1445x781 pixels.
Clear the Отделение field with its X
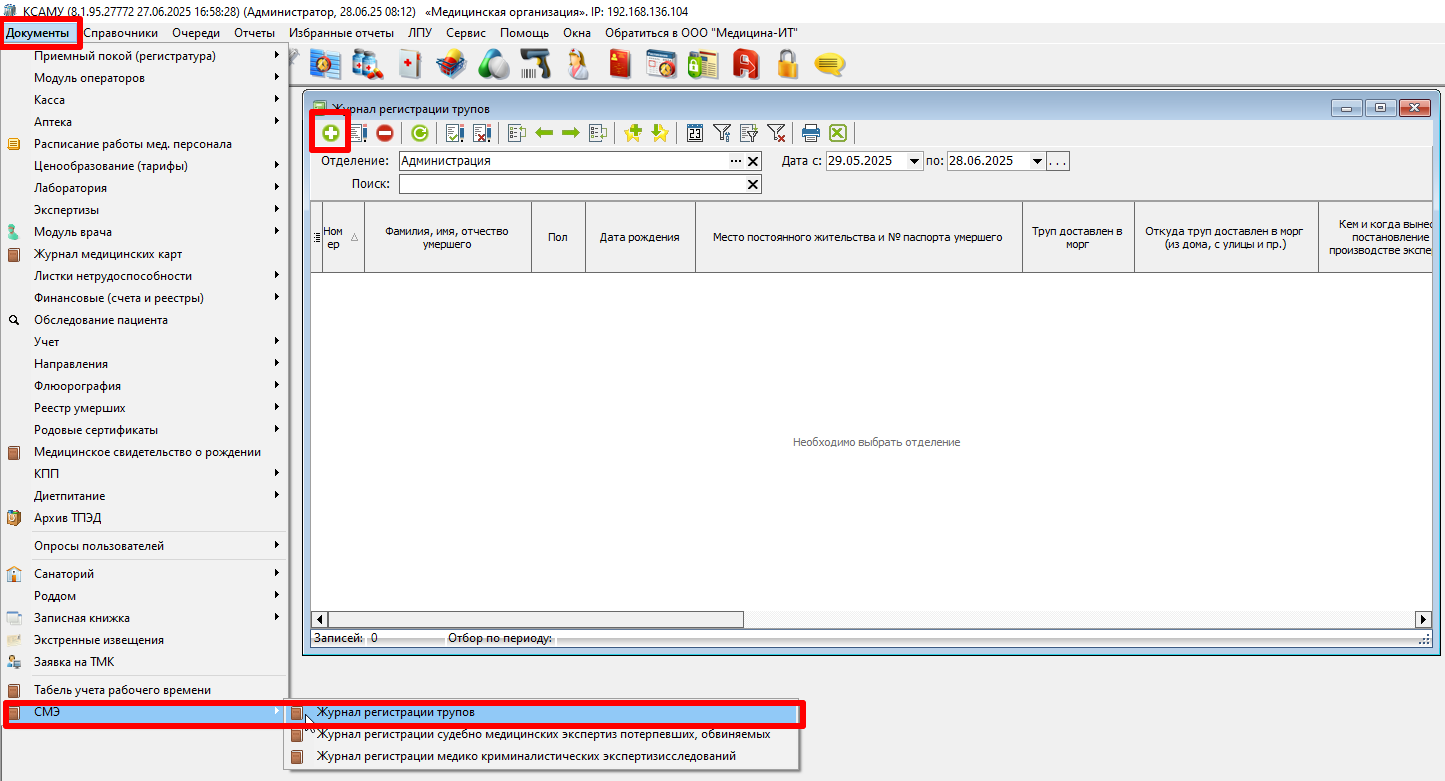753,161
